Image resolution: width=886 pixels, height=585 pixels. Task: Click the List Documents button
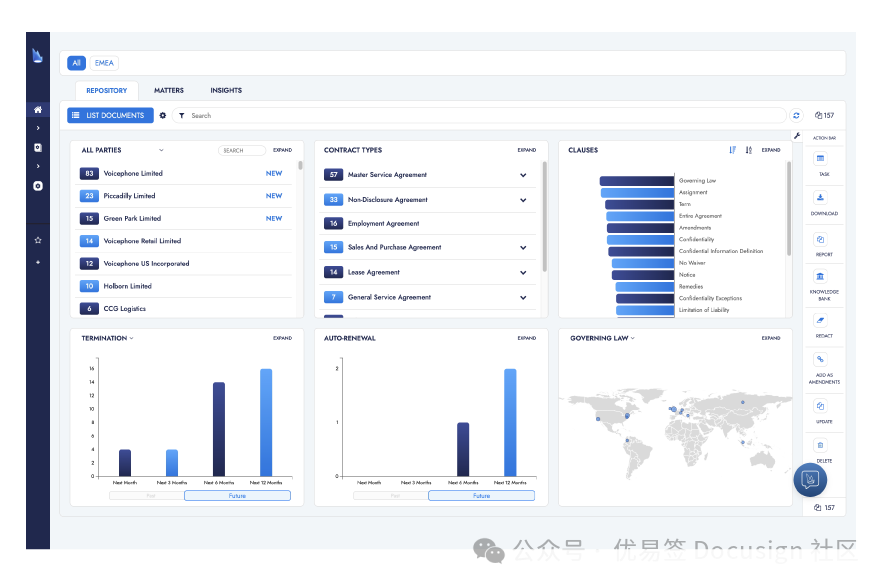click(x=110, y=115)
